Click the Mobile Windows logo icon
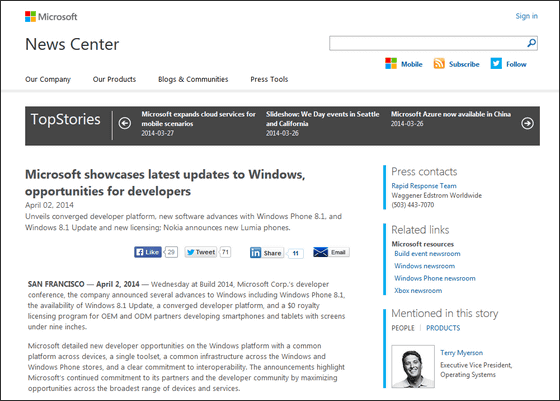Image resolution: width=560 pixels, height=401 pixels. tap(391, 64)
